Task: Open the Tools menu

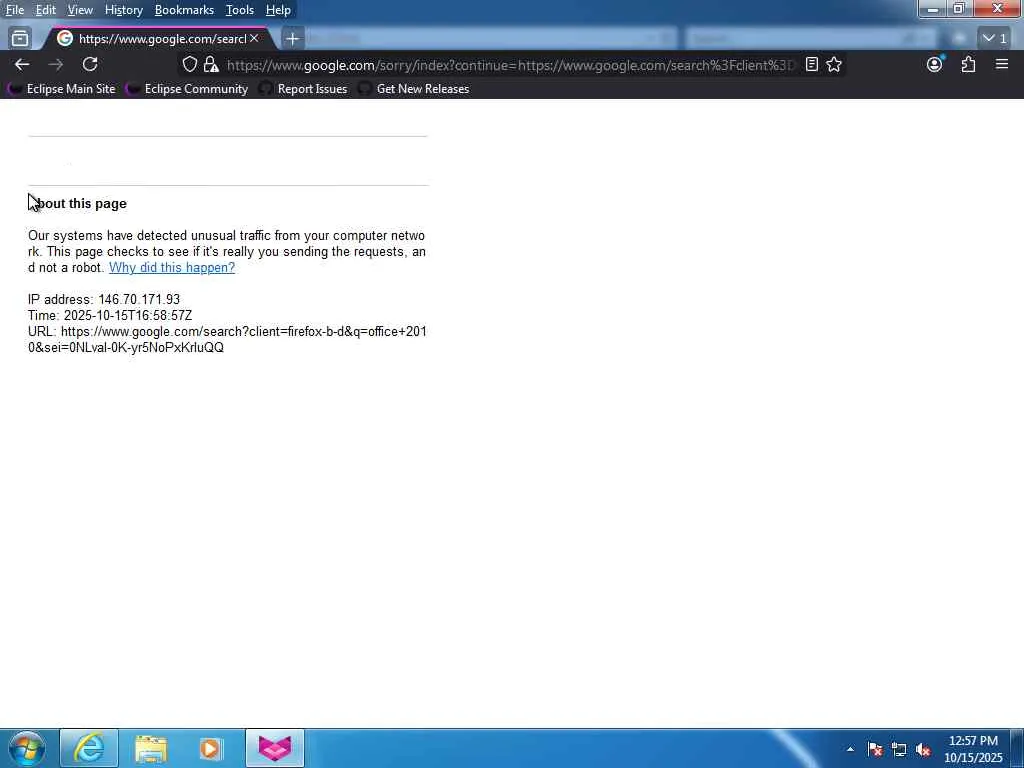Action: tap(240, 10)
